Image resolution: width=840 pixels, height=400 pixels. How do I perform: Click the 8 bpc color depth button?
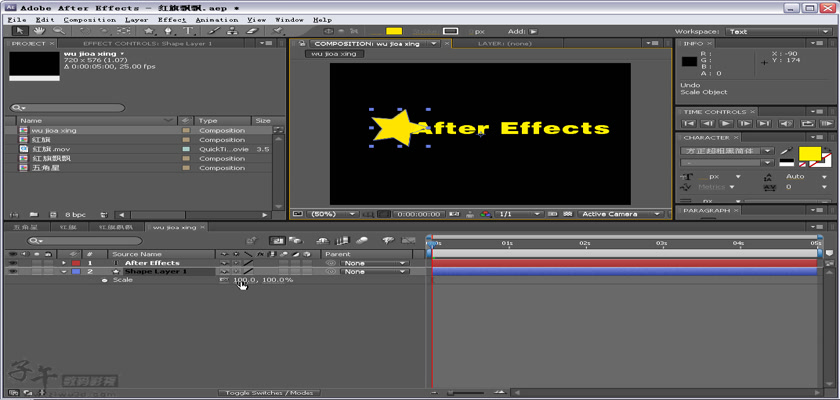click(76, 215)
